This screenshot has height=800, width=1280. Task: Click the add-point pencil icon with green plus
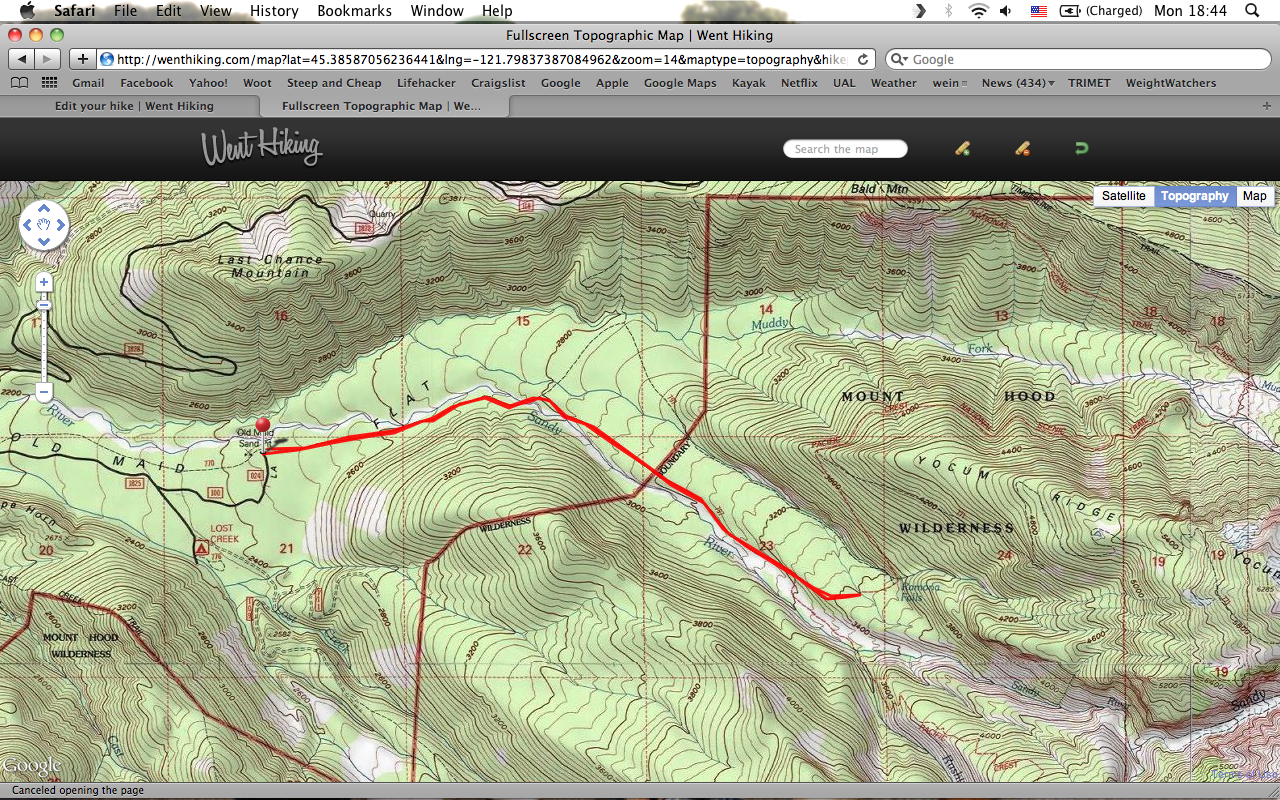click(962, 149)
